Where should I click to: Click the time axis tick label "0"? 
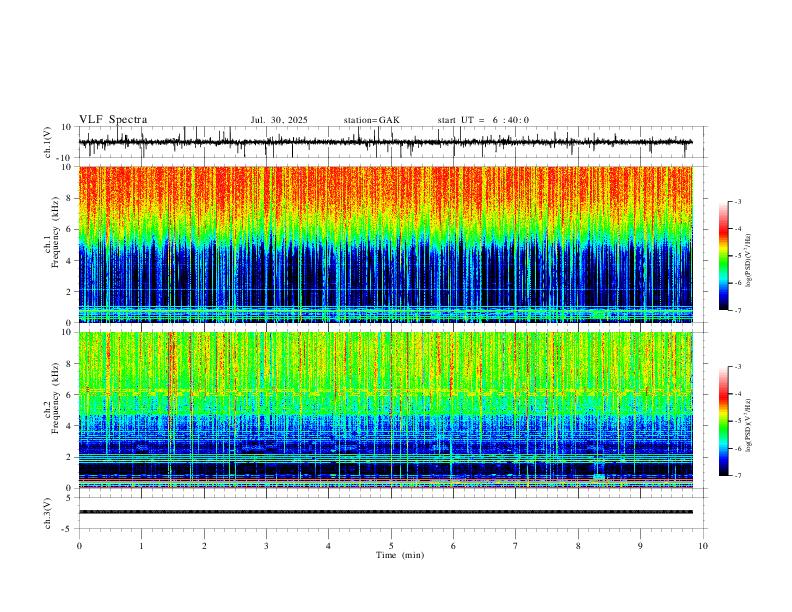pos(79,546)
